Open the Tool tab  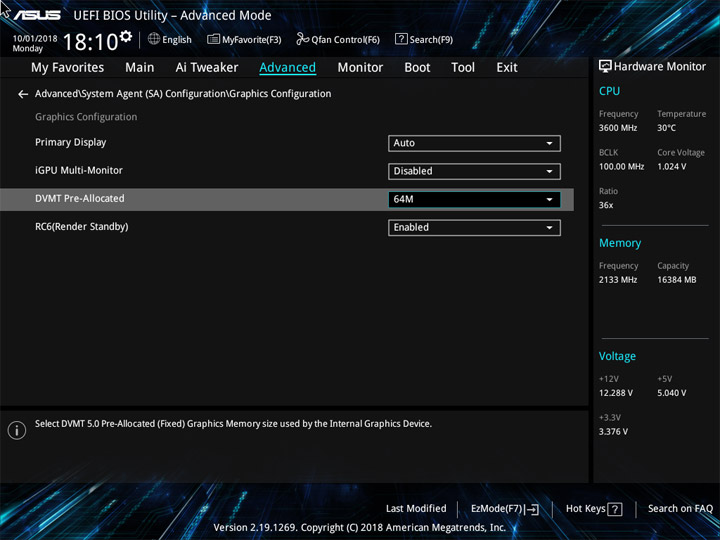463,68
